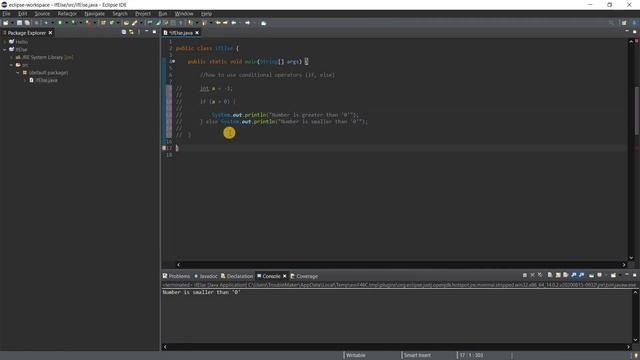This screenshot has width=640, height=360.
Task: Click the New Java Class icon
Action: pos(111,23)
